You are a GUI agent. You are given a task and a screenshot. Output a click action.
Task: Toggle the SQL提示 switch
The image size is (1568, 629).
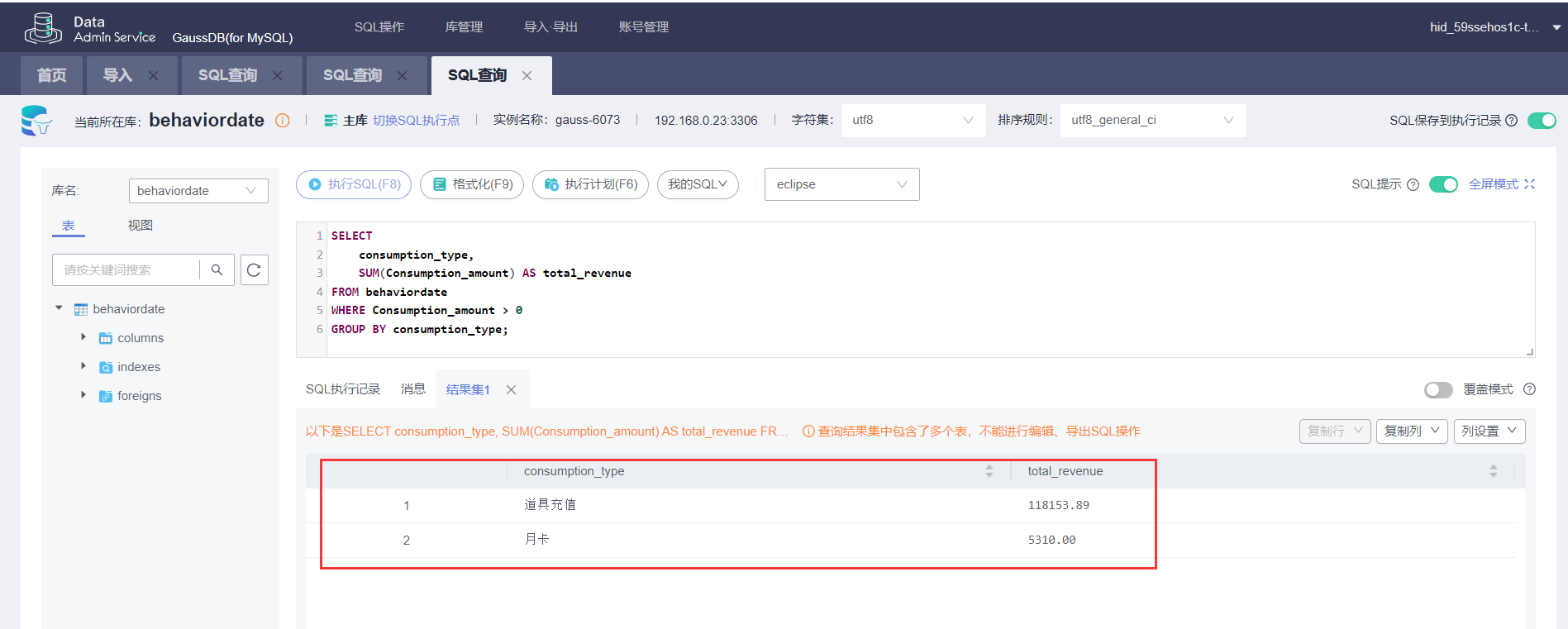(x=1443, y=184)
